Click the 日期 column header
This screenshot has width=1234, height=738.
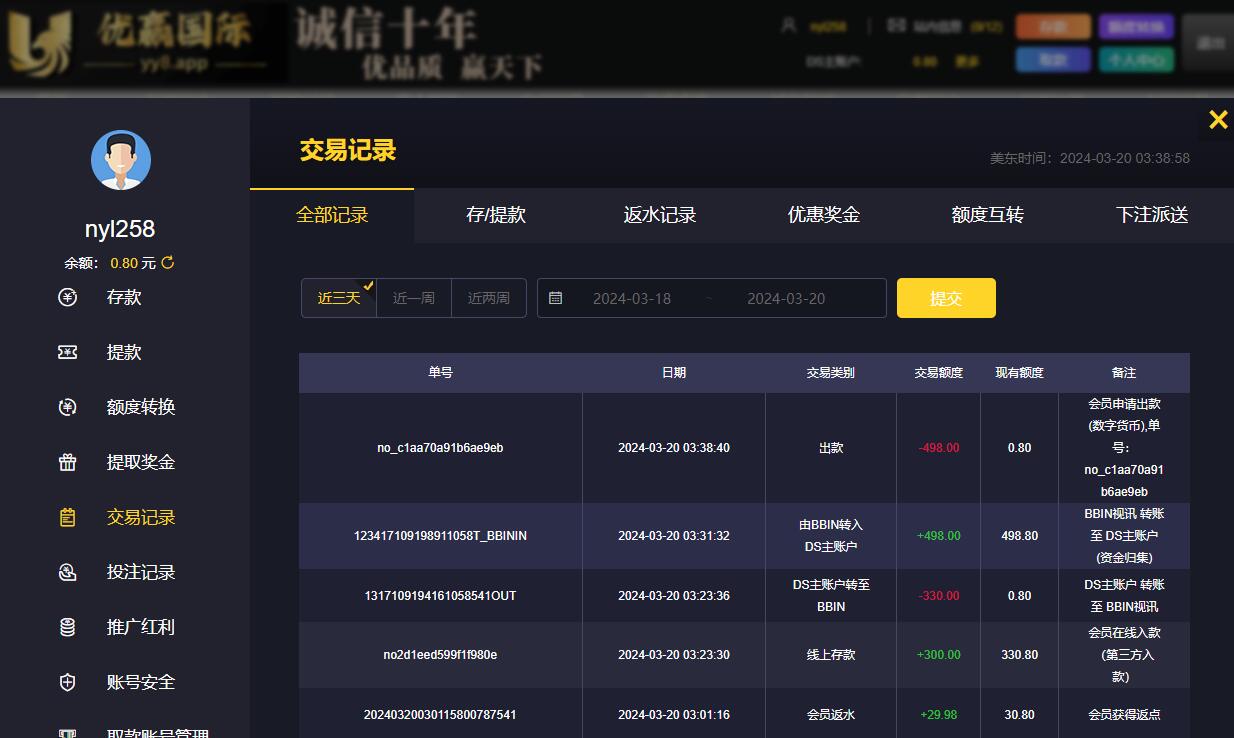point(674,372)
